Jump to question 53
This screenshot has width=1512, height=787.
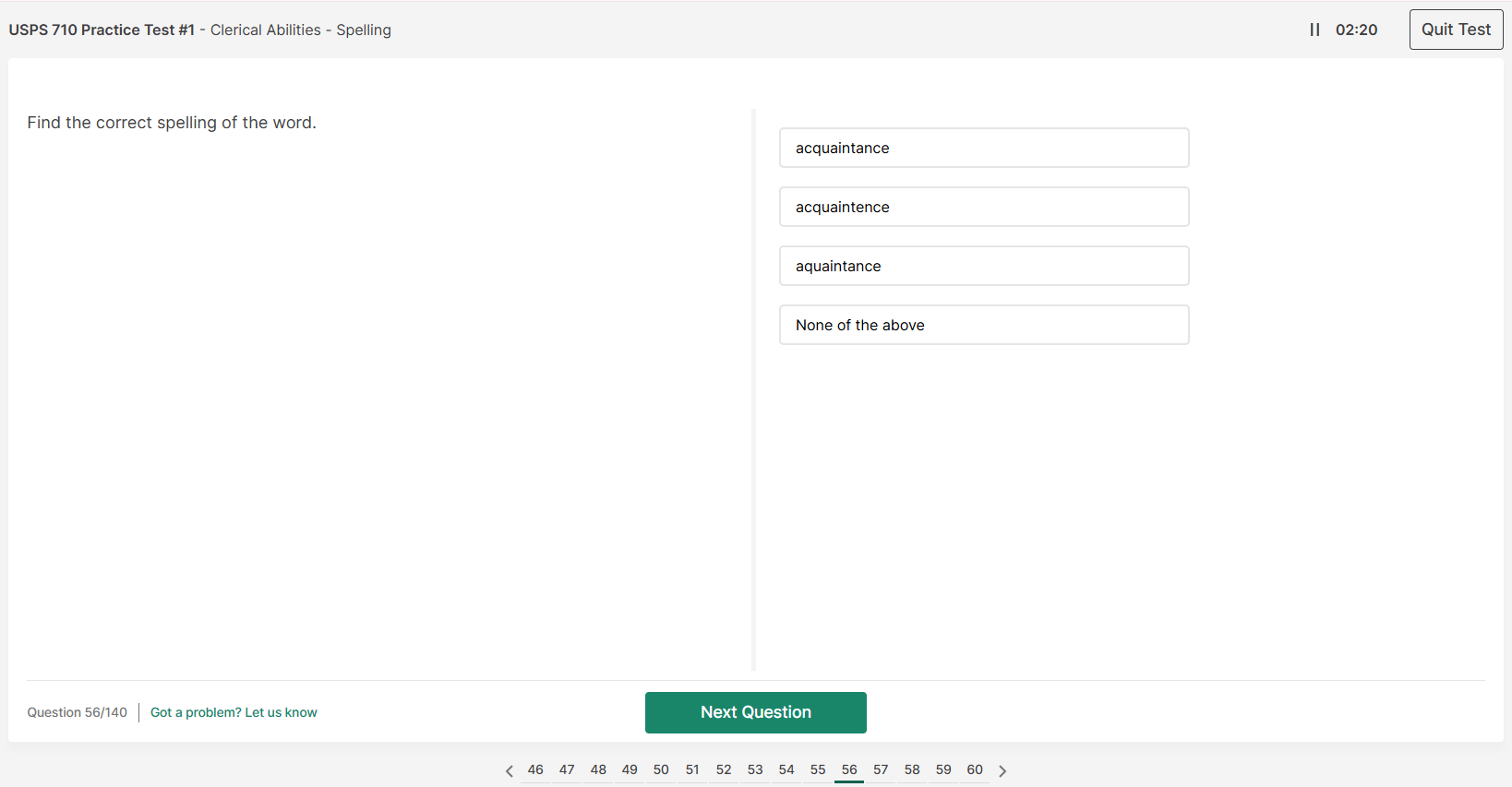(x=755, y=769)
